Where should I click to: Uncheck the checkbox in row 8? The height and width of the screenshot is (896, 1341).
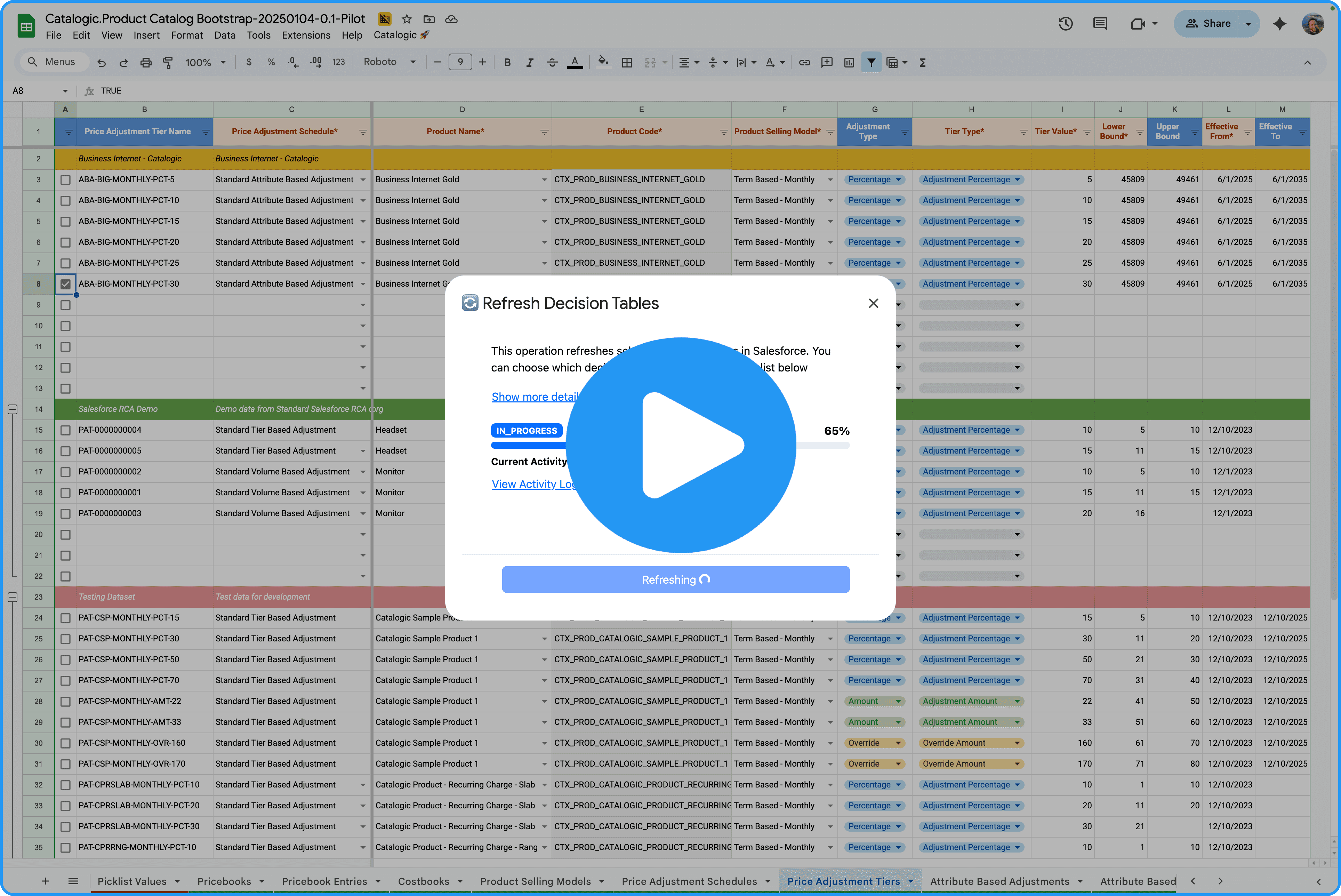[66, 284]
